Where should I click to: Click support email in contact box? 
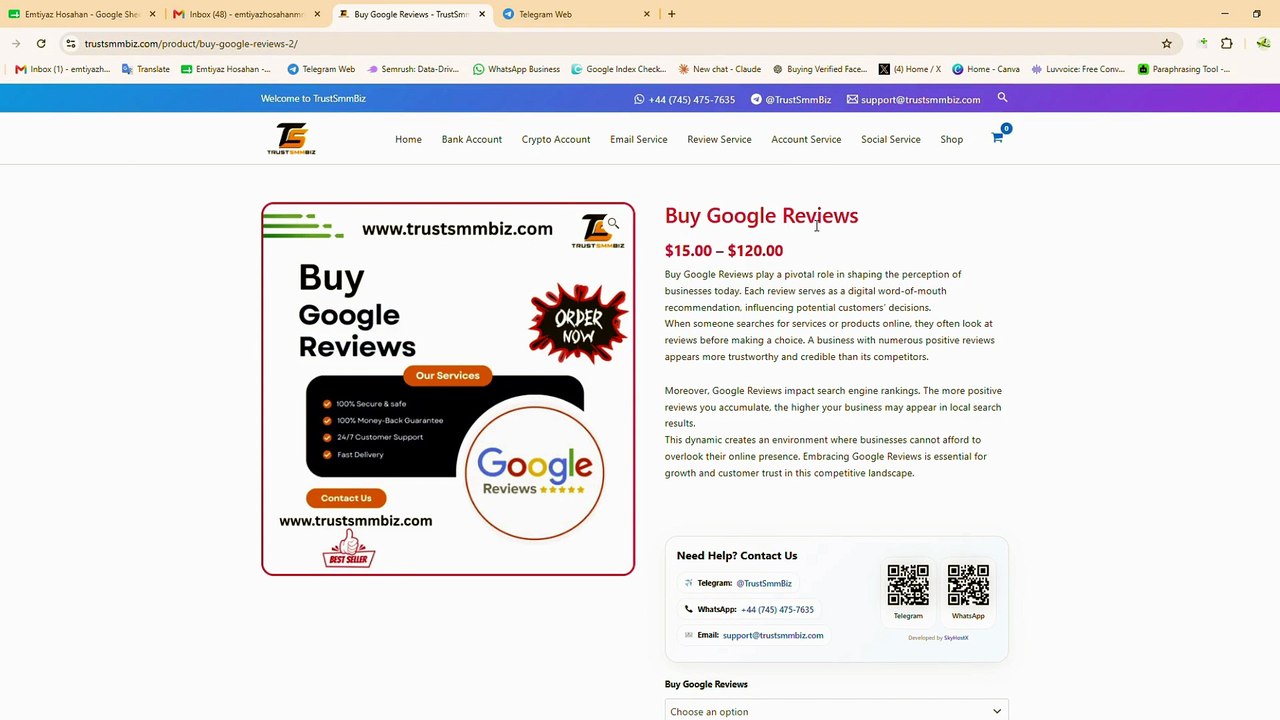tap(773, 636)
